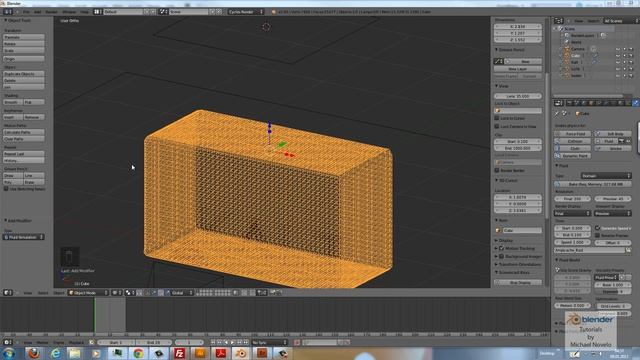Click the fluid Speed 1.000 field
640x360 pixels.
point(572,242)
